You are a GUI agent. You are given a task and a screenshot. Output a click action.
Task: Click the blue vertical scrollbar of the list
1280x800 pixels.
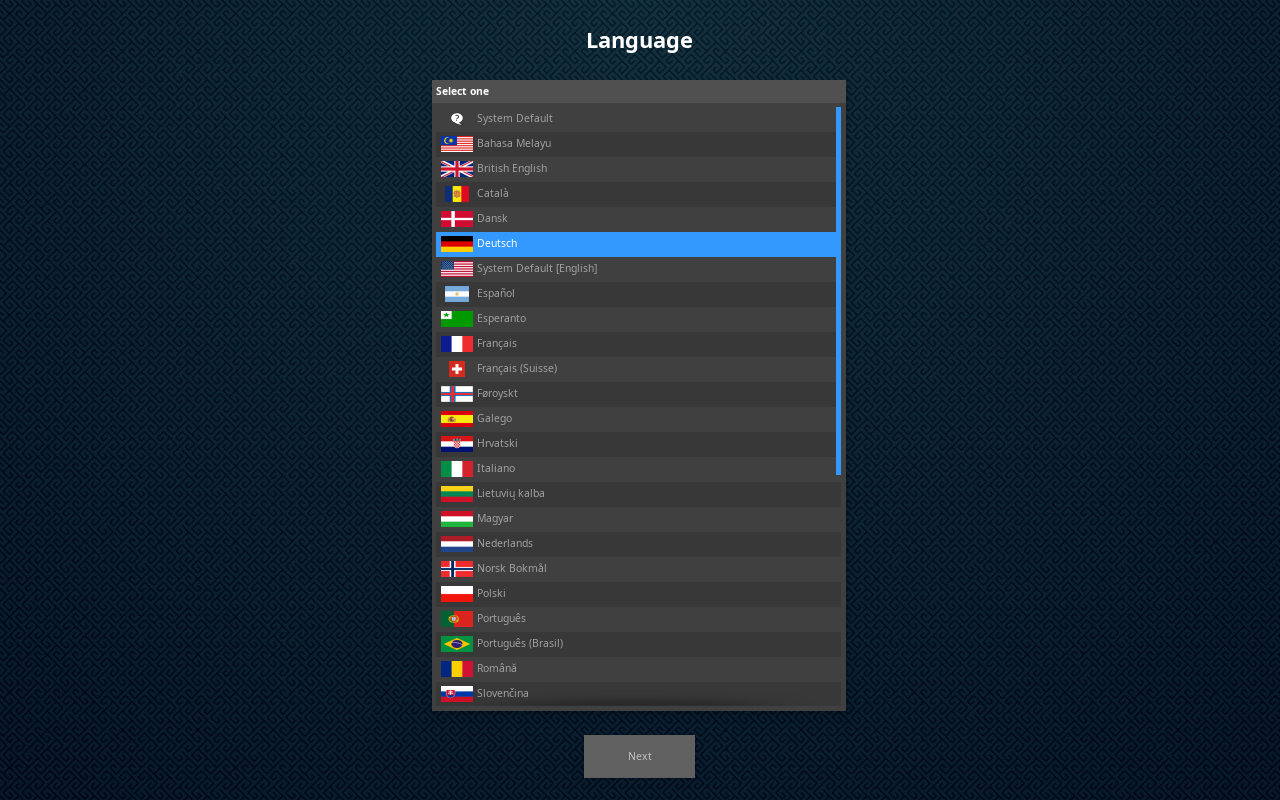point(838,290)
